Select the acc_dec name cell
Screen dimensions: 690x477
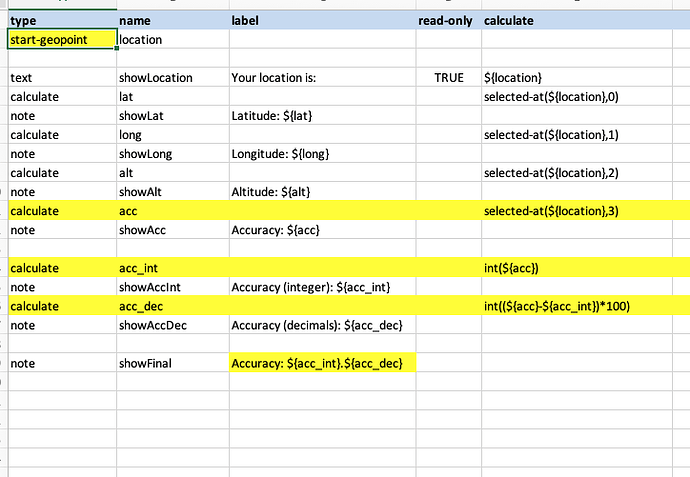170,306
